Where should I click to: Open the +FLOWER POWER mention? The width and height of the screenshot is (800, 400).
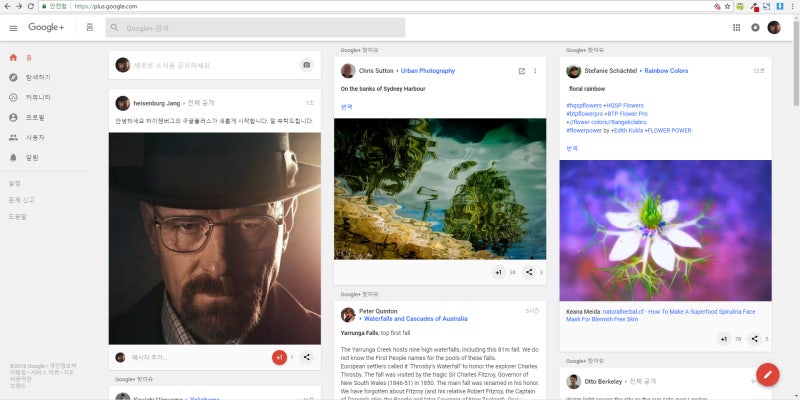point(668,131)
